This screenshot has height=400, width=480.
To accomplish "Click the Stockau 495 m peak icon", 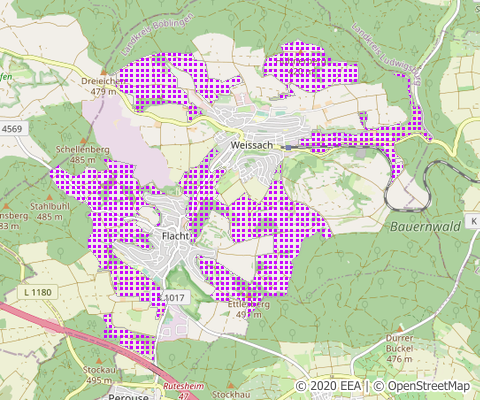I will coord(99,361).
